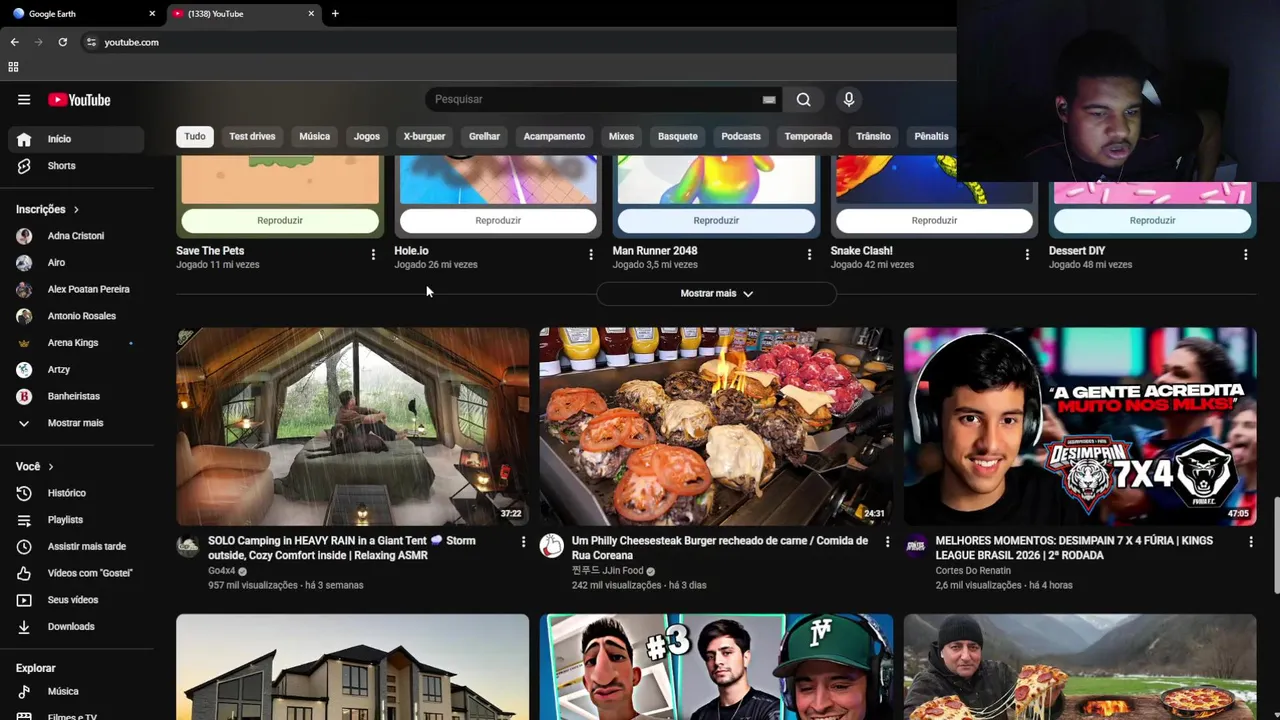The height and width of the screenshot is (720, 1280).
Task: Select the Test drives filter chip
Action: click(252, 137)
